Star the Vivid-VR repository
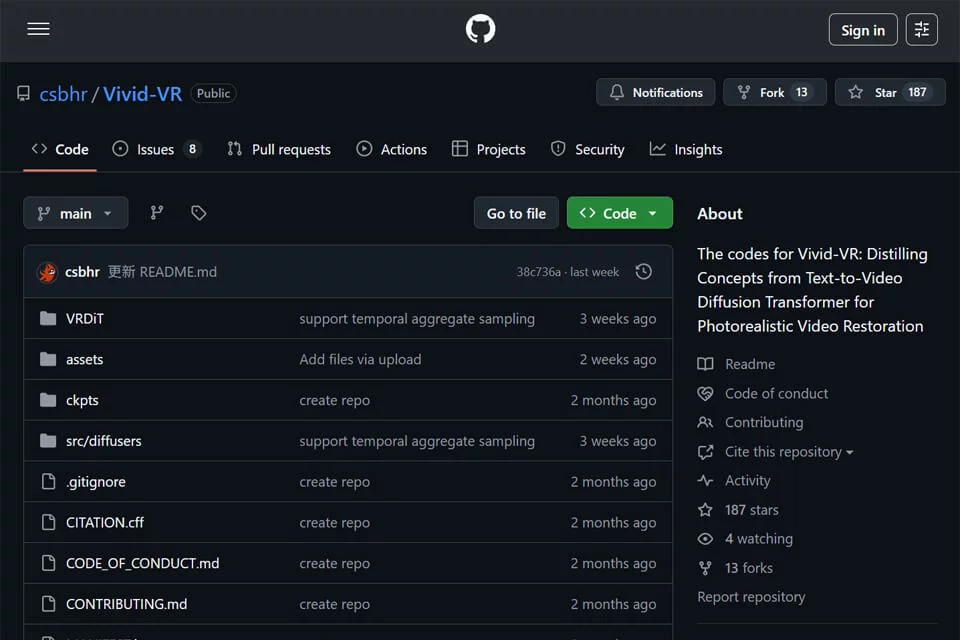Screen dimensions: 960x640 [890, 92]
